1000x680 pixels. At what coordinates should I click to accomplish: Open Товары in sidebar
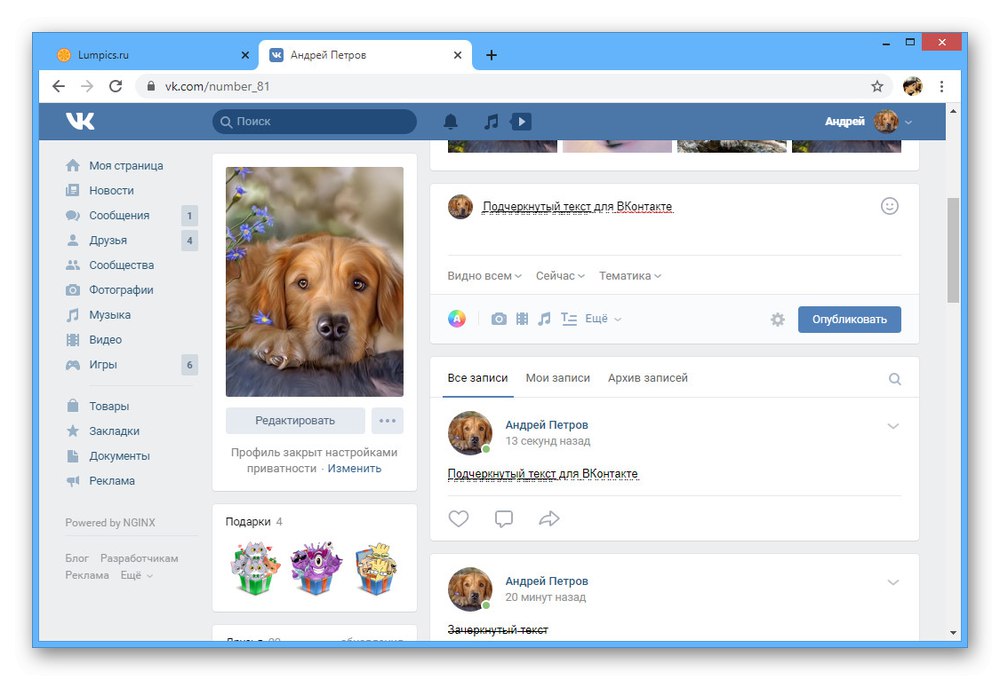108,406
